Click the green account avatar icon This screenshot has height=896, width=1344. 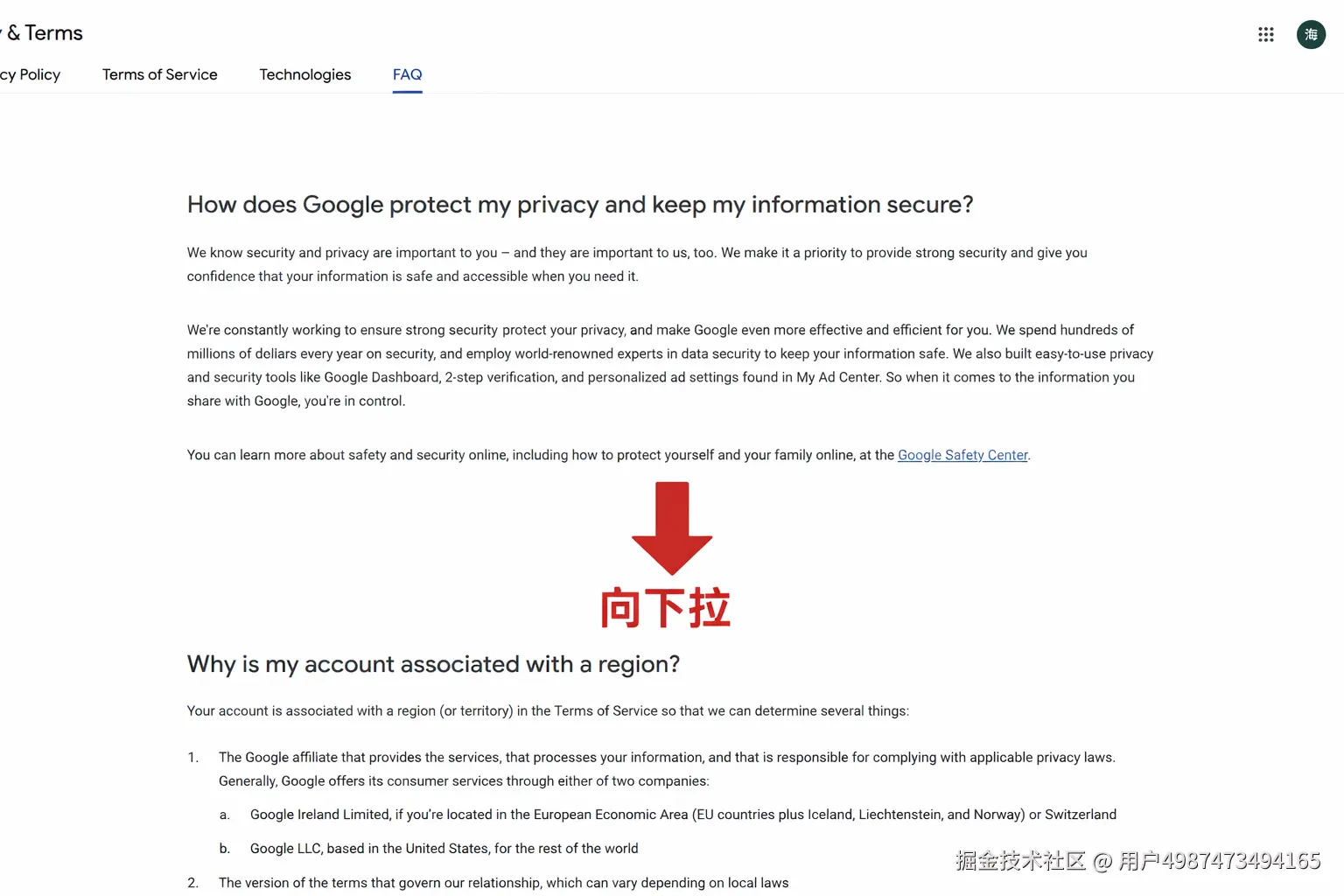pos(1310,34)
